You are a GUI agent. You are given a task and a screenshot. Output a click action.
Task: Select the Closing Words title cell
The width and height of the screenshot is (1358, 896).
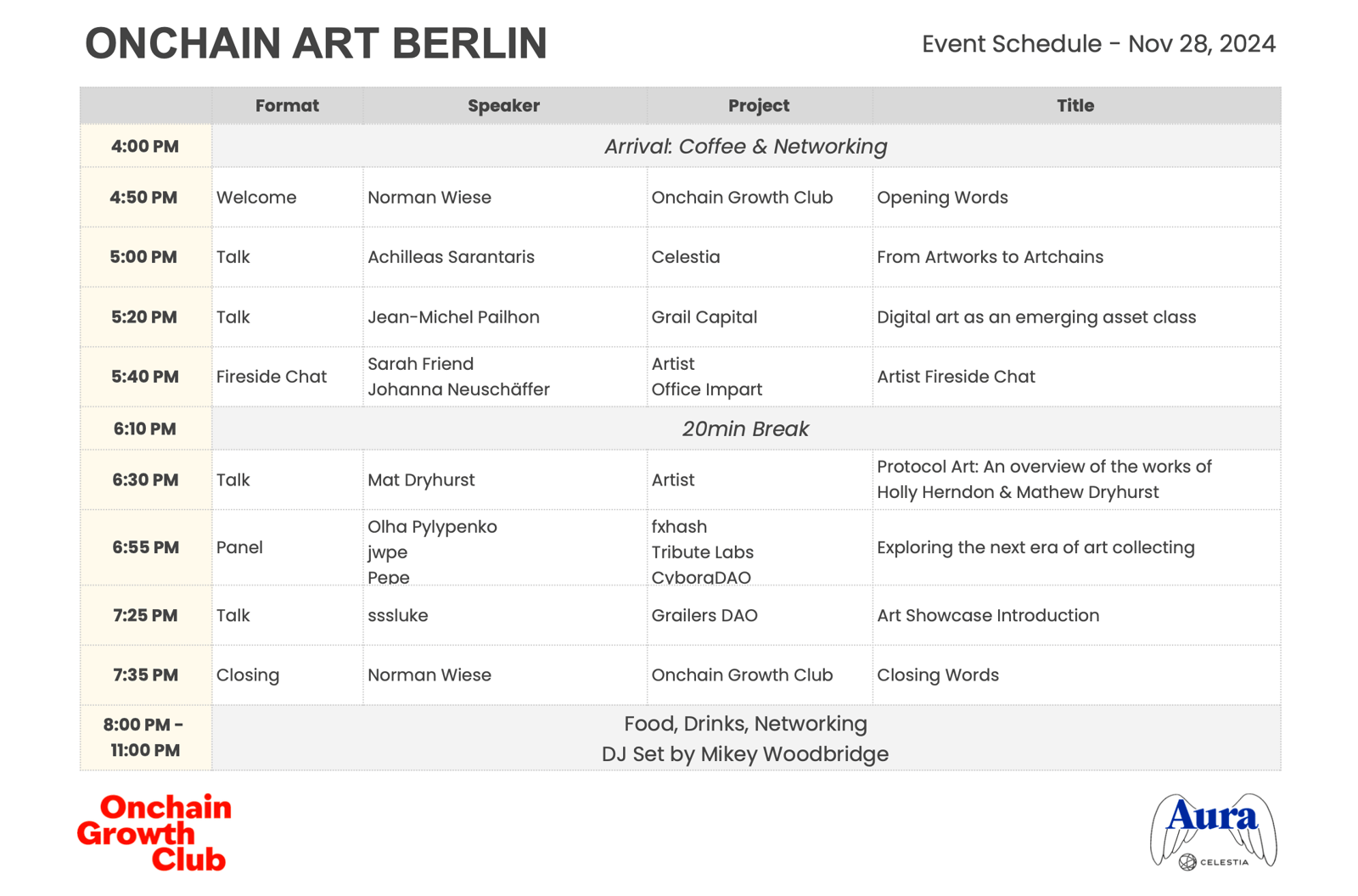point(1076,675)
